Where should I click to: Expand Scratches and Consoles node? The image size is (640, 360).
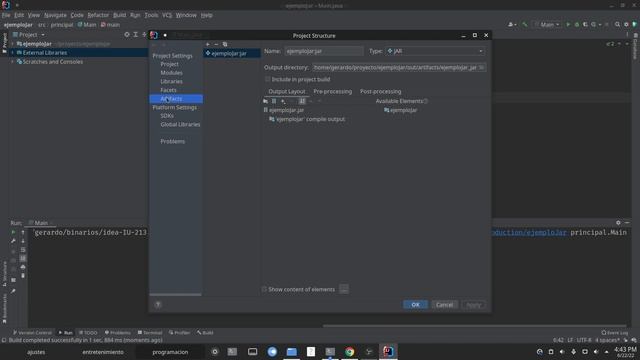click(x=12, y=62)
